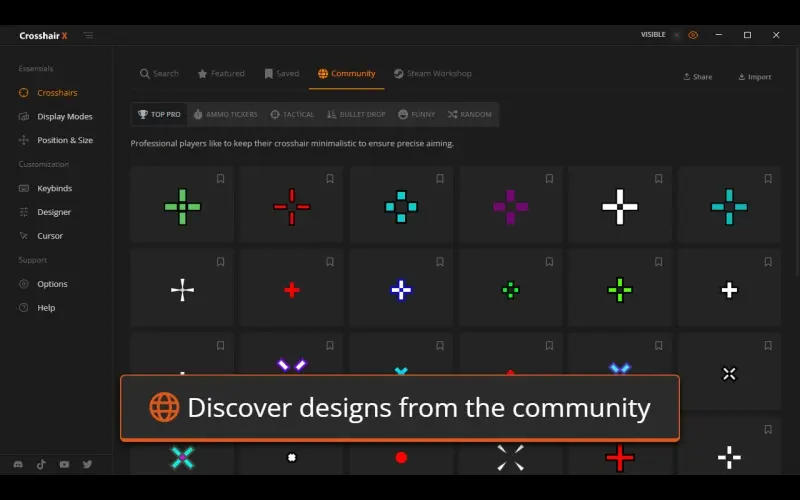Open the Twitter link icon
This screenshot has width=800, height=500.
pyautogui.click(x=88, y=464)
